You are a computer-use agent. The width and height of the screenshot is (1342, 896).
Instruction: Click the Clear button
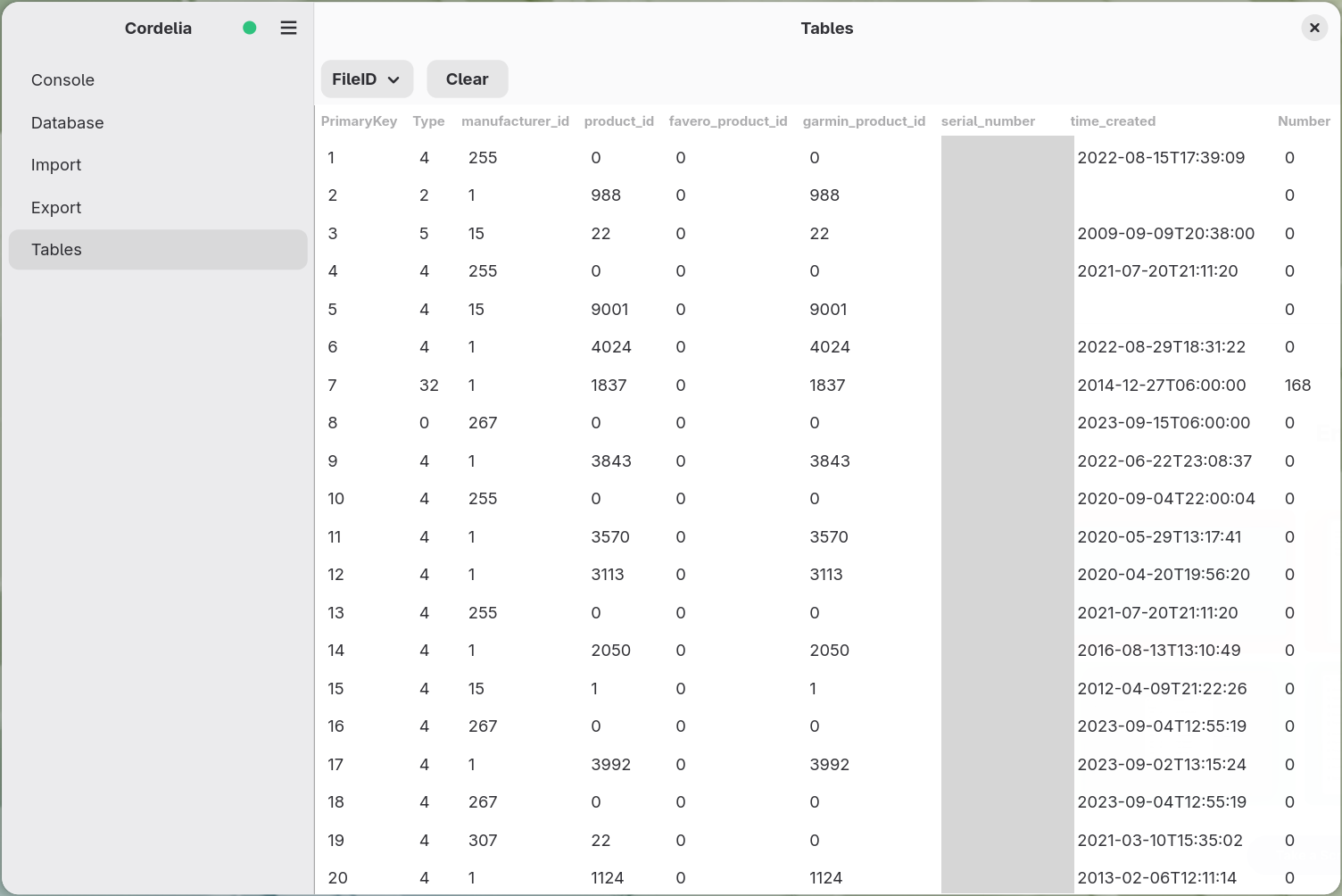pos(468,79)
